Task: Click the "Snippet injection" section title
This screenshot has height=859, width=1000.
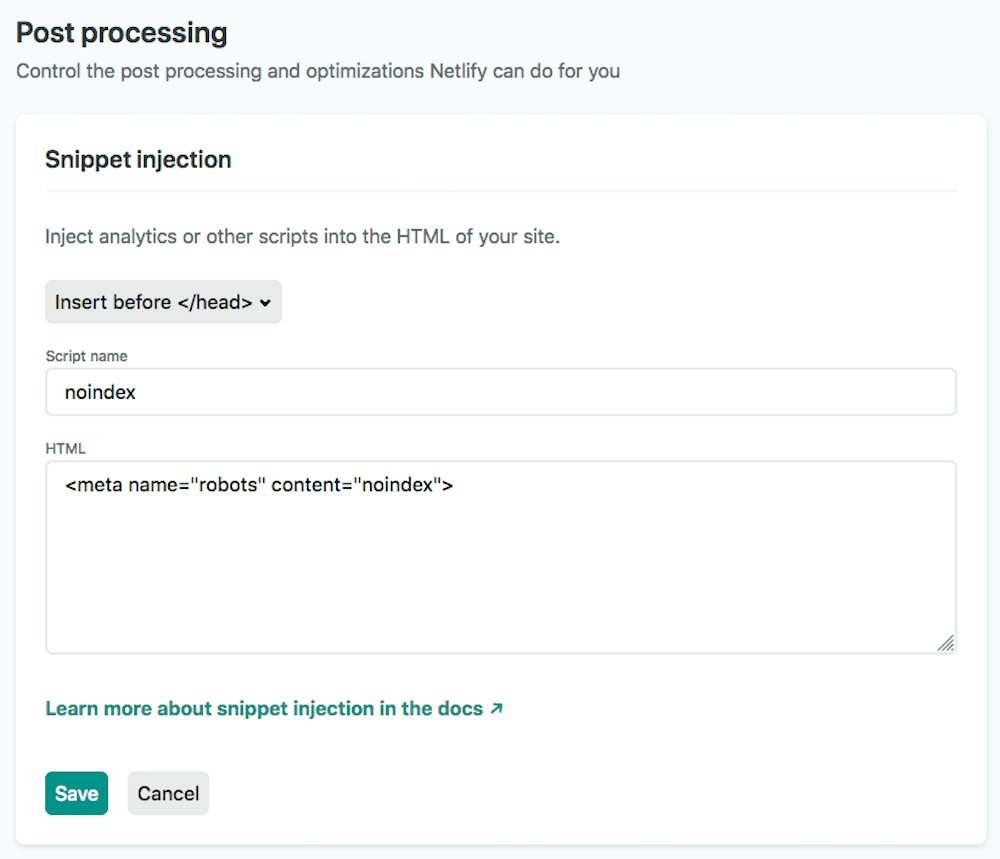Action: coord(138,159)
